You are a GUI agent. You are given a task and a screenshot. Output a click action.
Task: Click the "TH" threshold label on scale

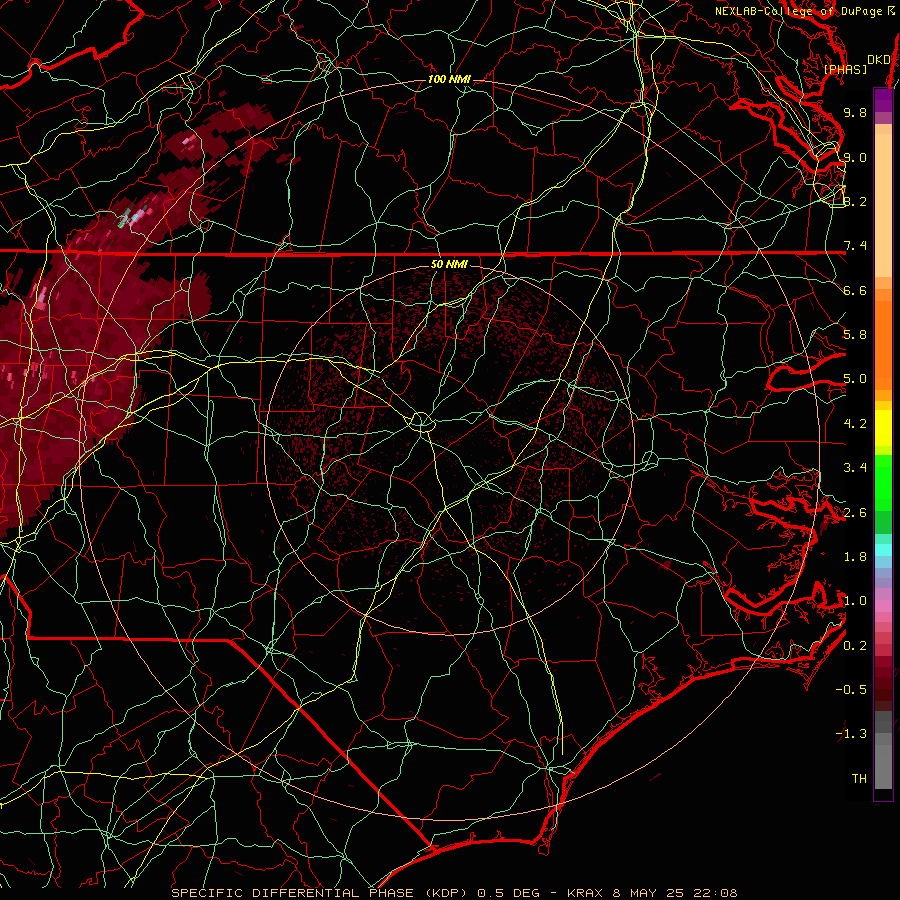(x=859, y=779)
